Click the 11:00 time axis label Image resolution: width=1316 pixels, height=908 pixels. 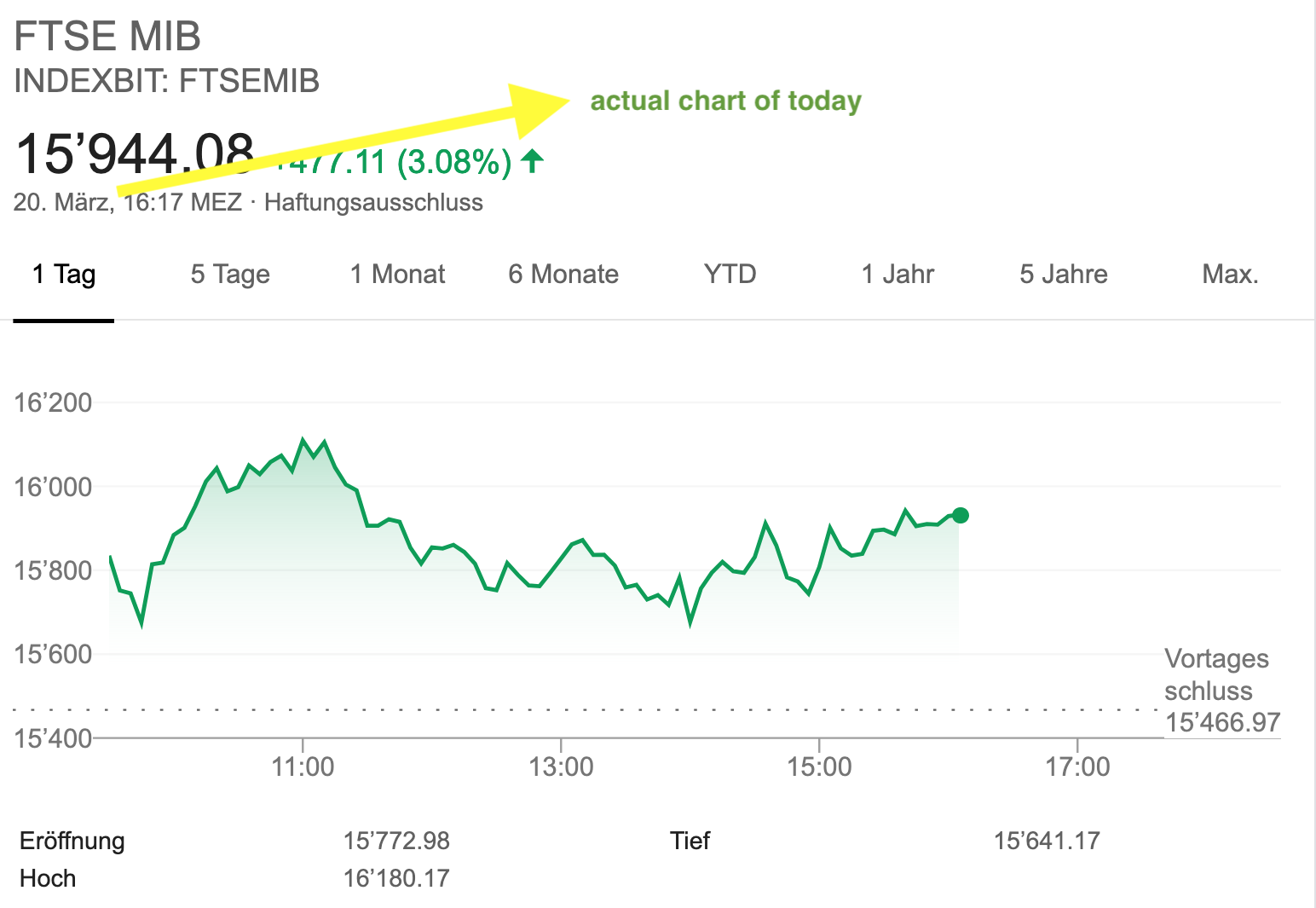point(303,766)
